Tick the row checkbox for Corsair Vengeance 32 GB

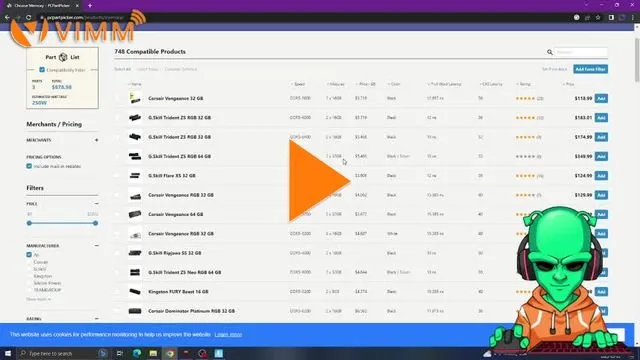(117, 98)
